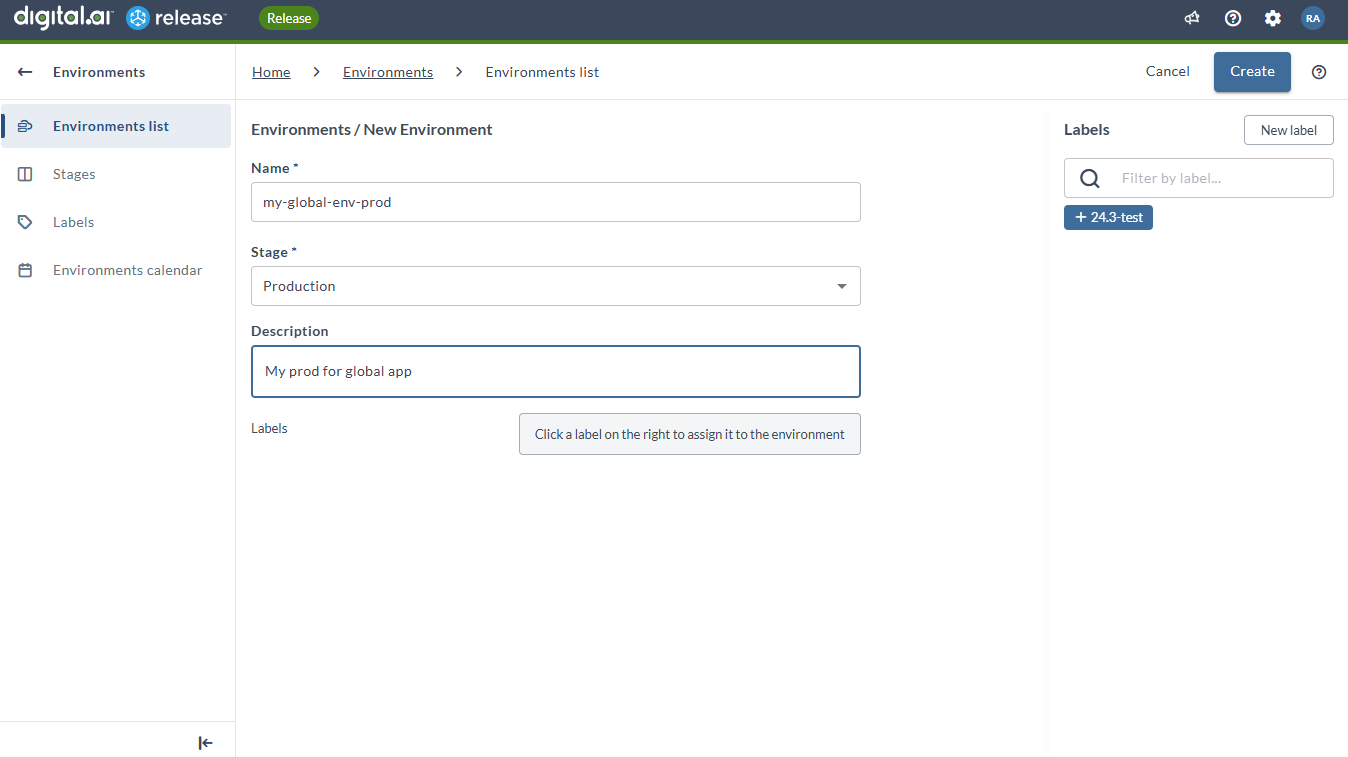Click the digital.ai logo
The image size is (1348, 757).
click(x=63, y=17)
